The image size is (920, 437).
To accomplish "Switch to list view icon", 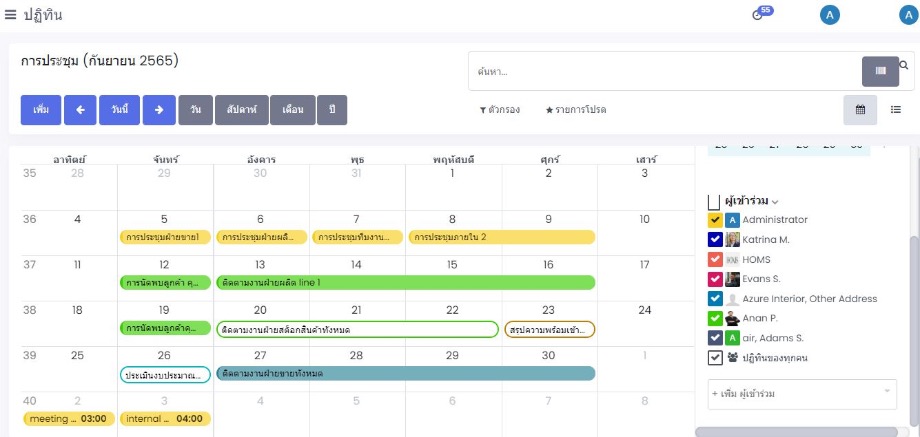I will pyautogui.click(x=896, y=110).
